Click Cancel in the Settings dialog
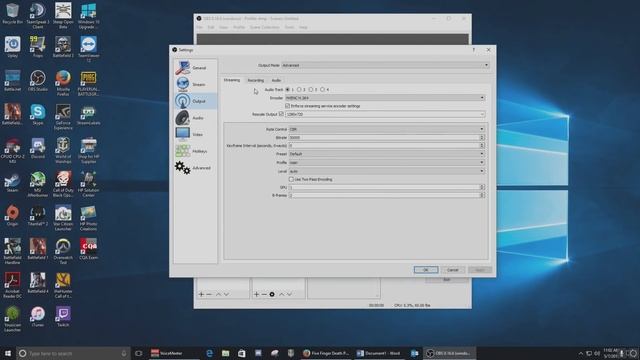The width and height of the screenshot is (640, 360). [x=453, y=270]
